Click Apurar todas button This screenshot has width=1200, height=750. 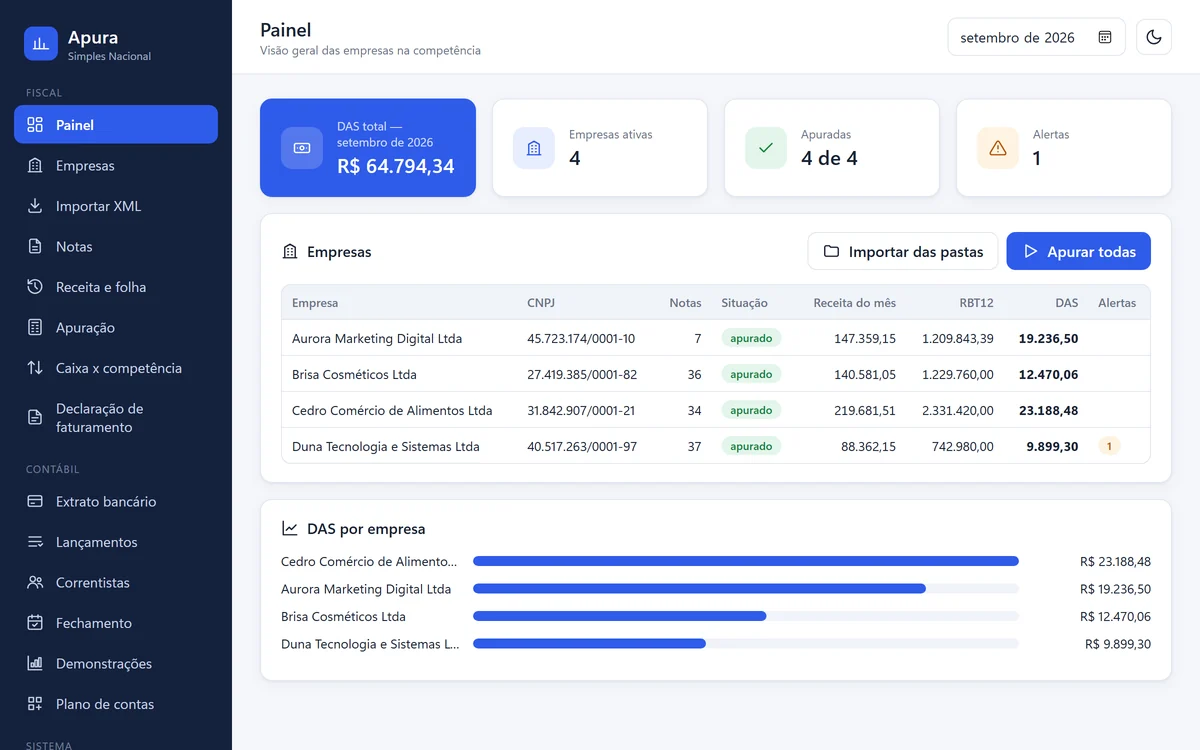(x=1079, y=252)
